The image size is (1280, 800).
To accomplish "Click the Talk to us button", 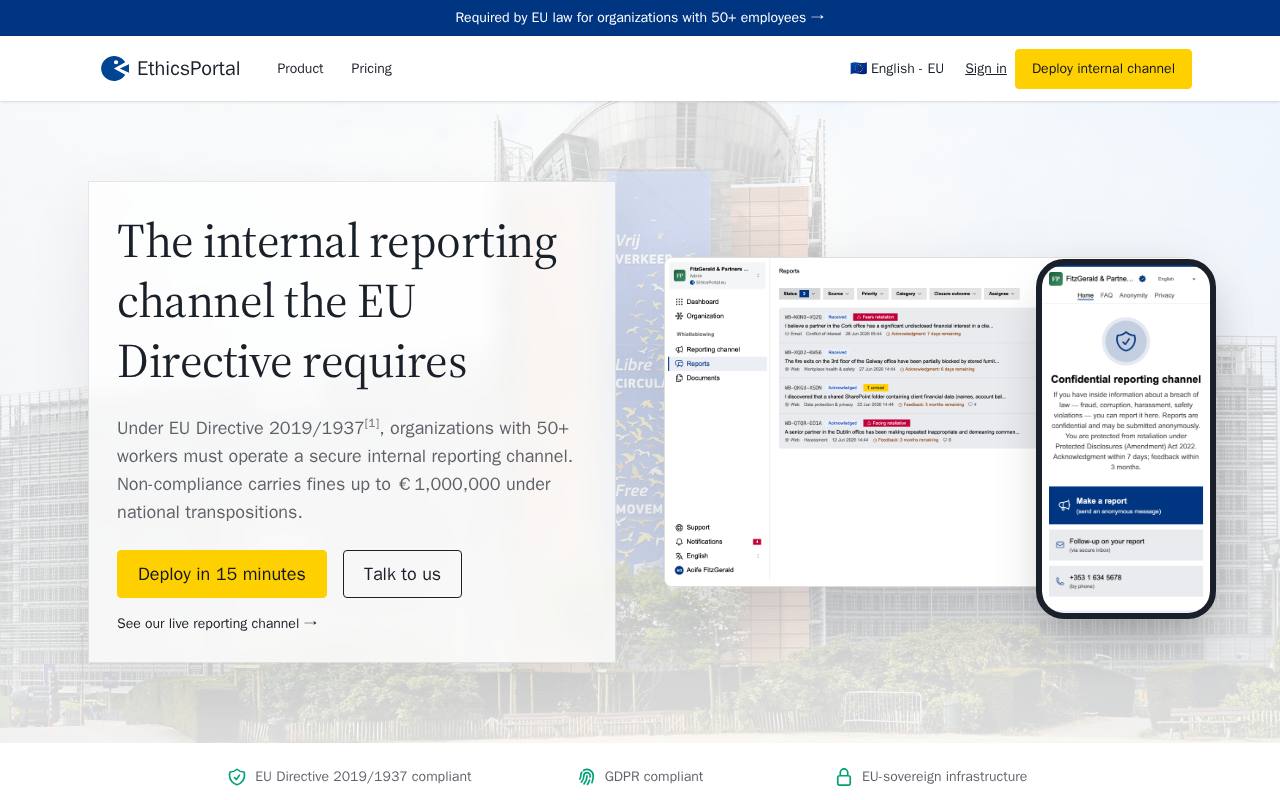I will (402, 574).
